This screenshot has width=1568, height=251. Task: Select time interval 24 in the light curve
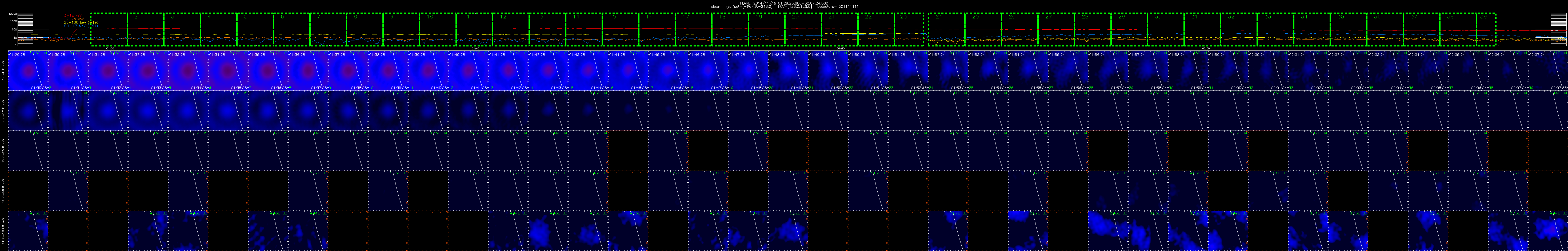click(x=946, y=29)
